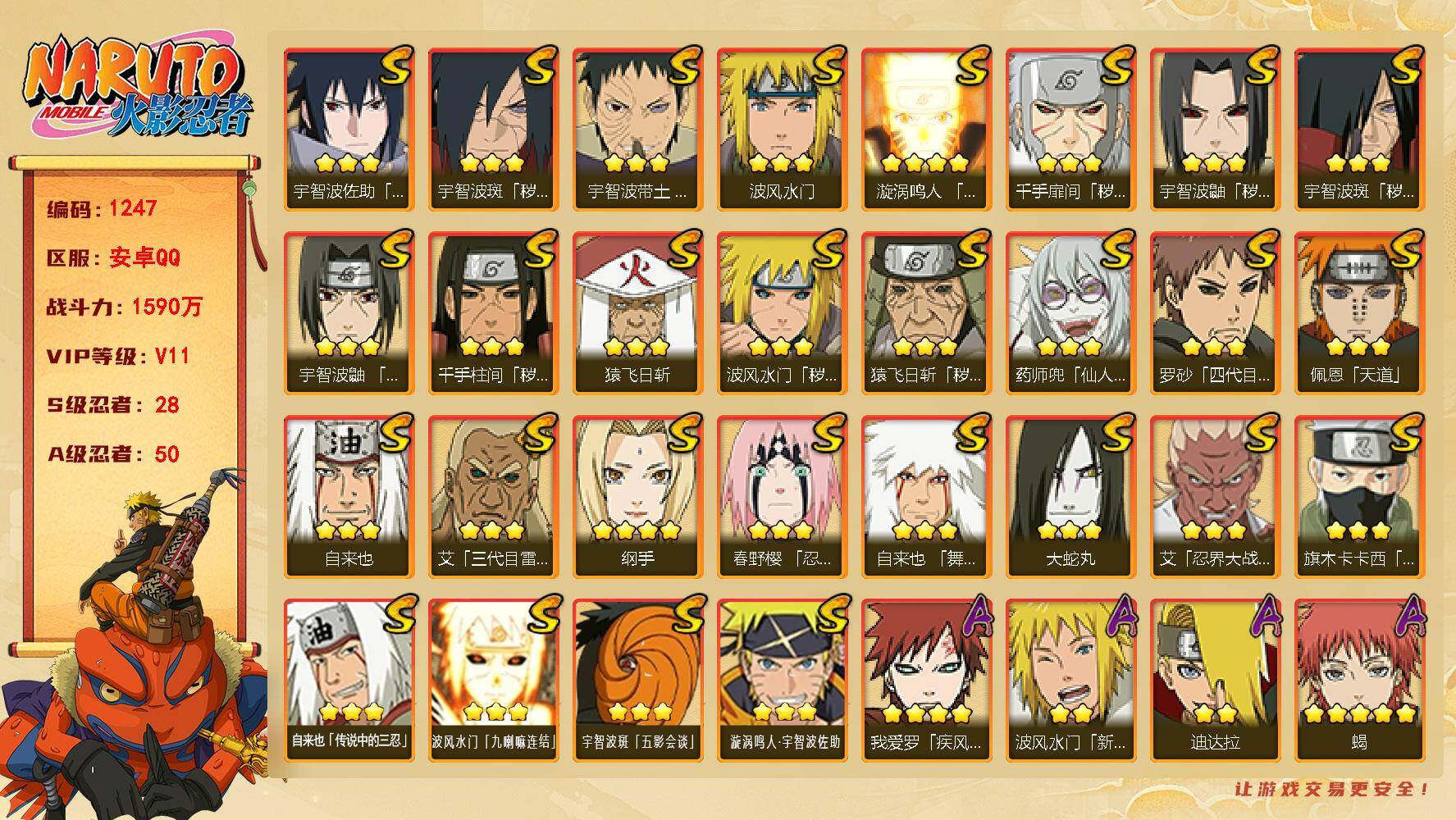Click the A rank badge on 我爱罗 card

[x=974, y=617]
